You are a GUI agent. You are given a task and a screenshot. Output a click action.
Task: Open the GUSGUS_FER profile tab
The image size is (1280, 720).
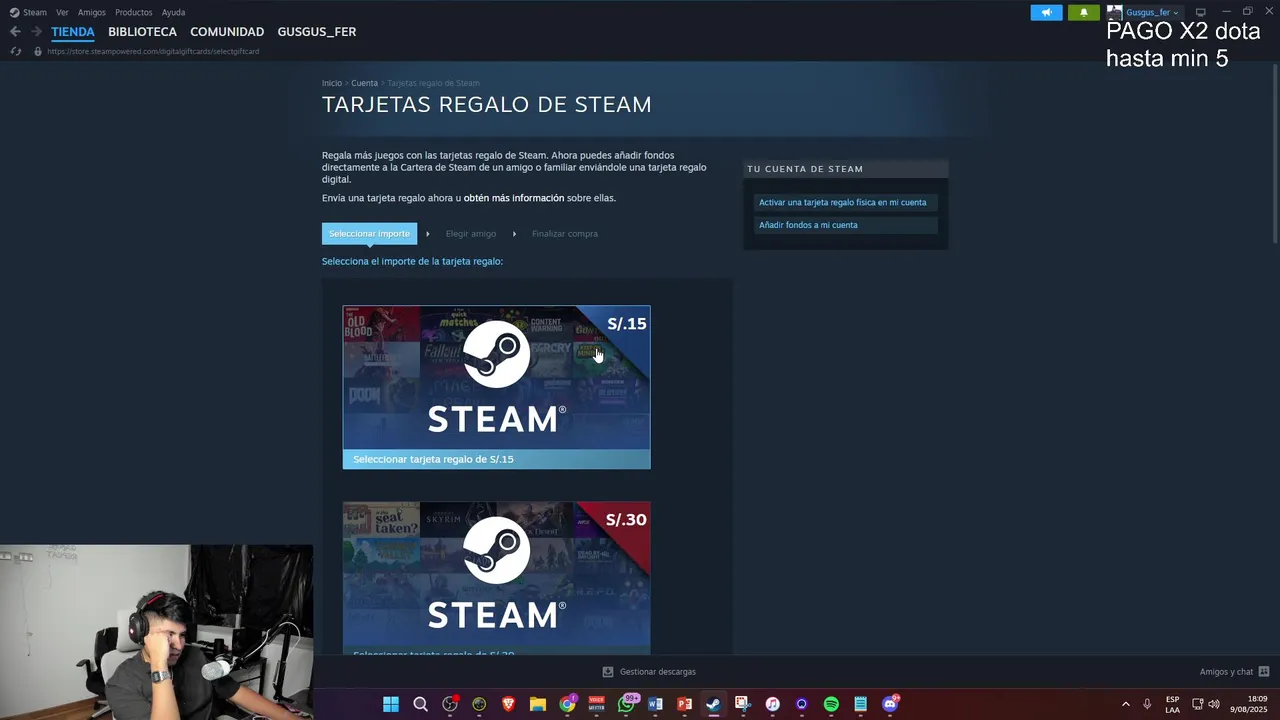[317, 32]
